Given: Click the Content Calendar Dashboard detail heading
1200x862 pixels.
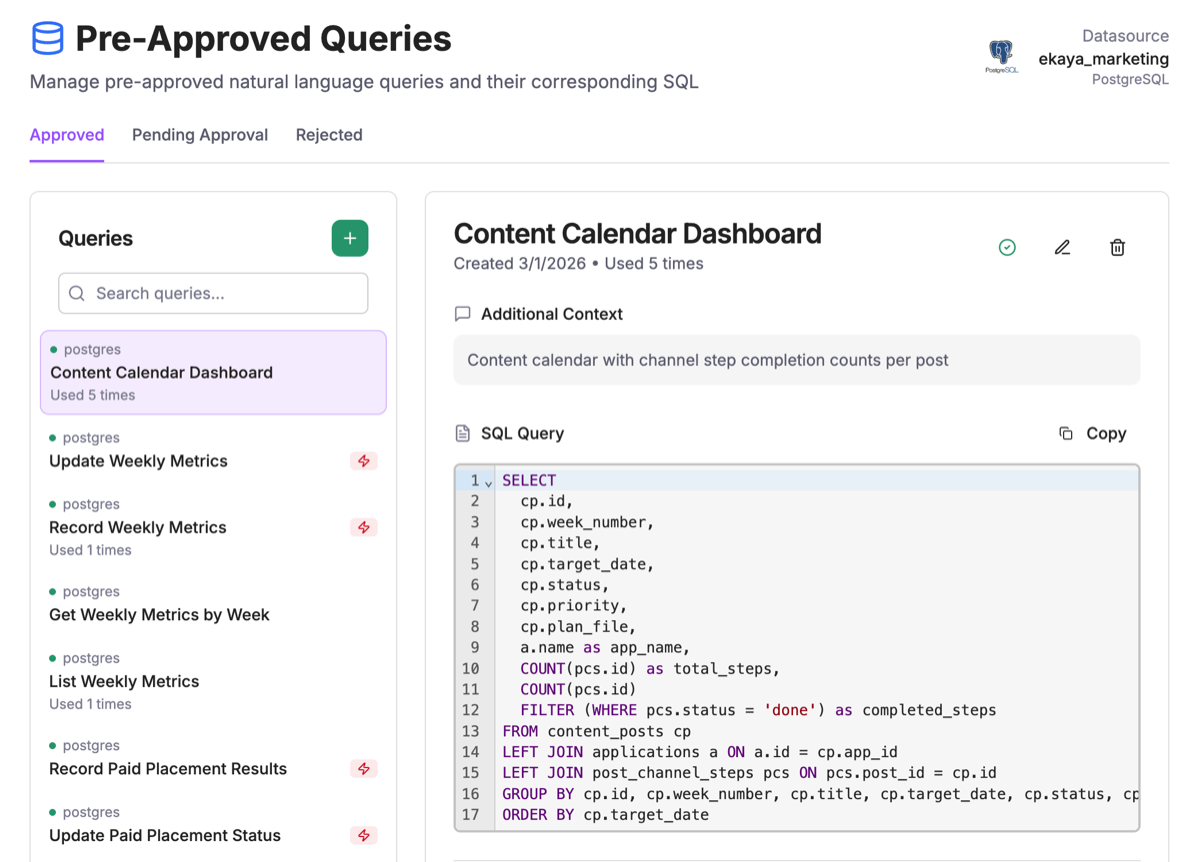Looking at the screenshot, I should point(637,234).
